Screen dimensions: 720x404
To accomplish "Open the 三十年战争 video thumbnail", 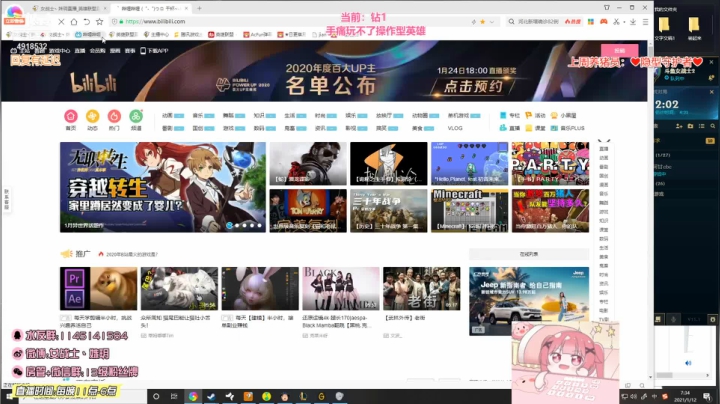I will [x=388, y=211].
